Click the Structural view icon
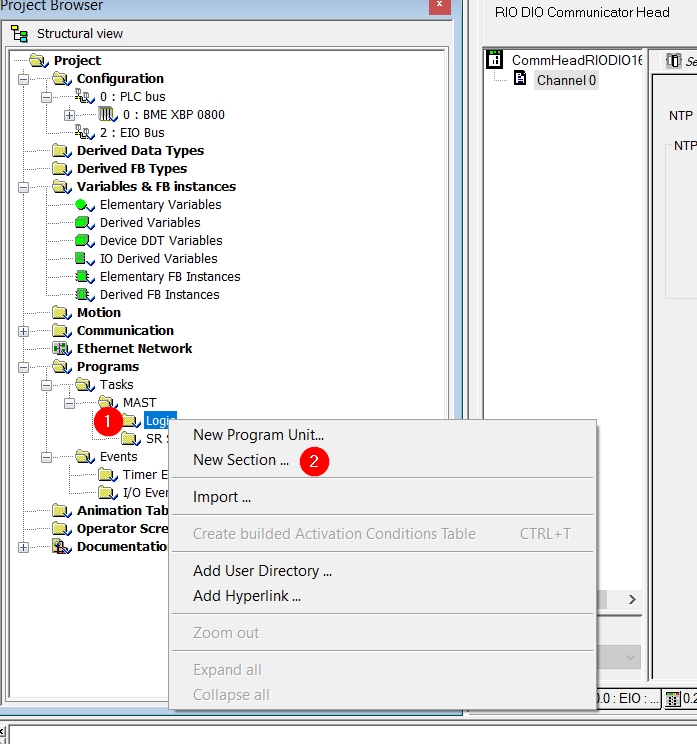 pyautogui.click(x=19, y=34)
